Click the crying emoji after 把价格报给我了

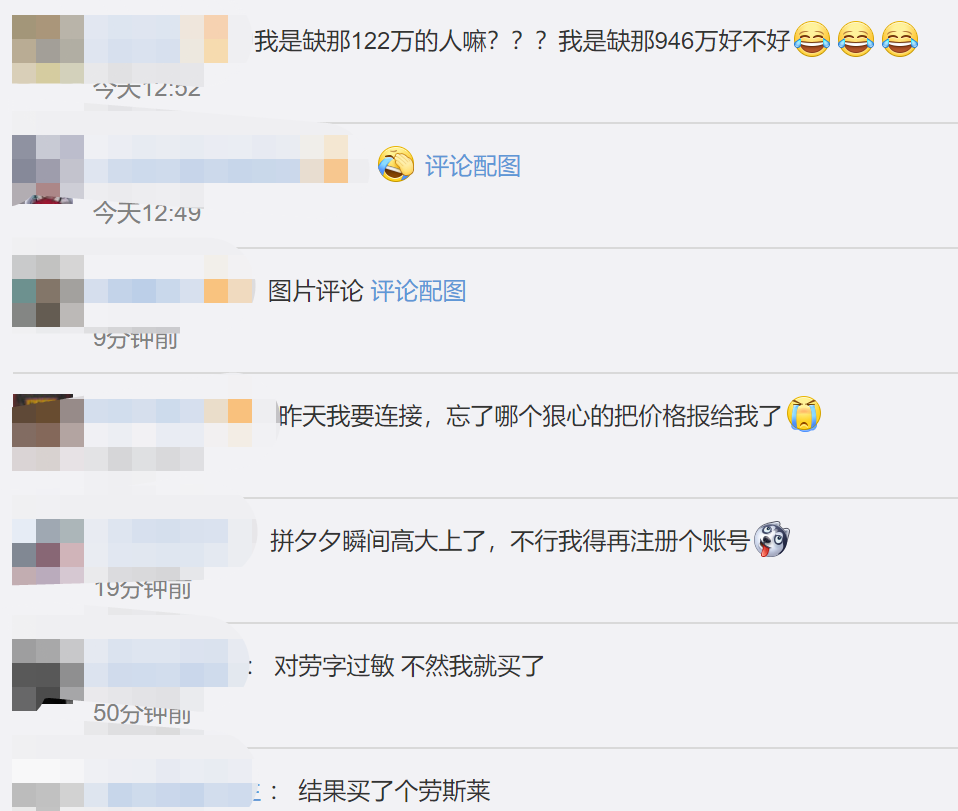click(803, 414)
